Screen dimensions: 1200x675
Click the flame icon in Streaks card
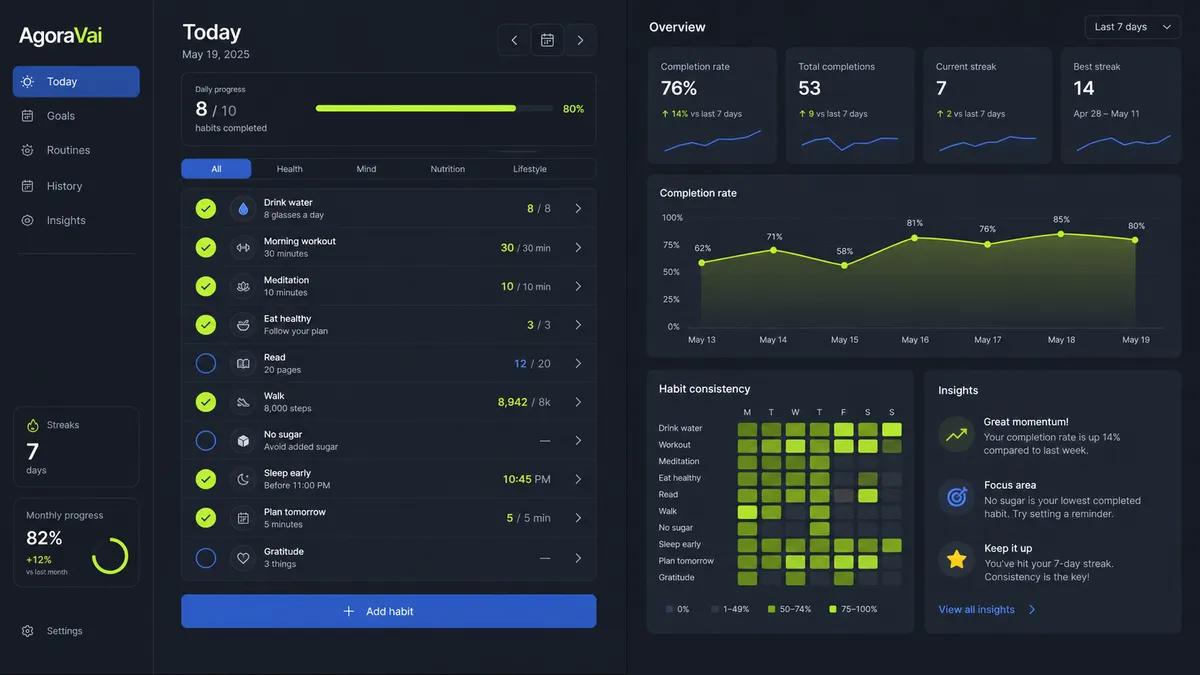point(32,425)
